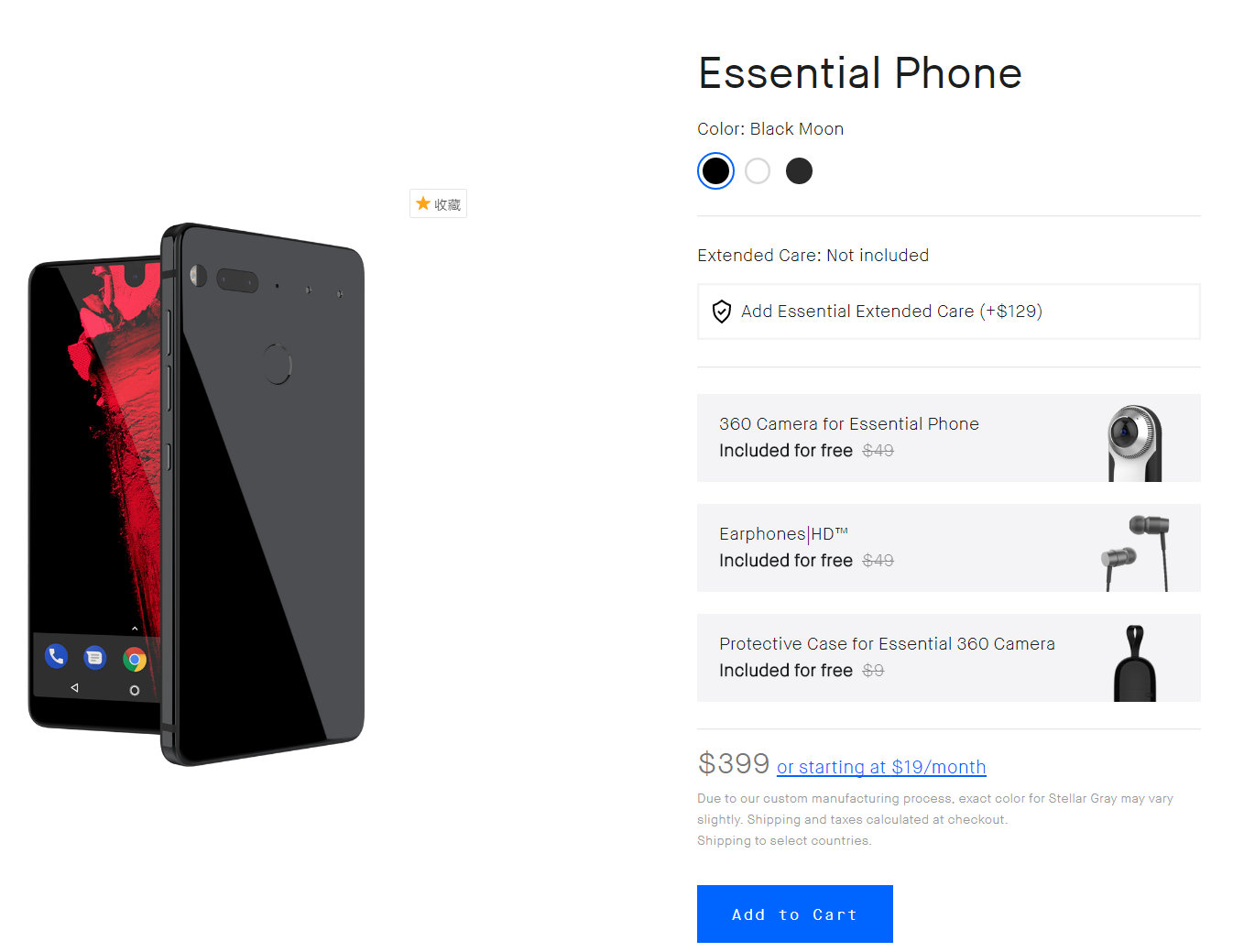Viewport: 1233px width, 952px height.
Task: Click the messages icon on the phone screen
Action: 94,658
